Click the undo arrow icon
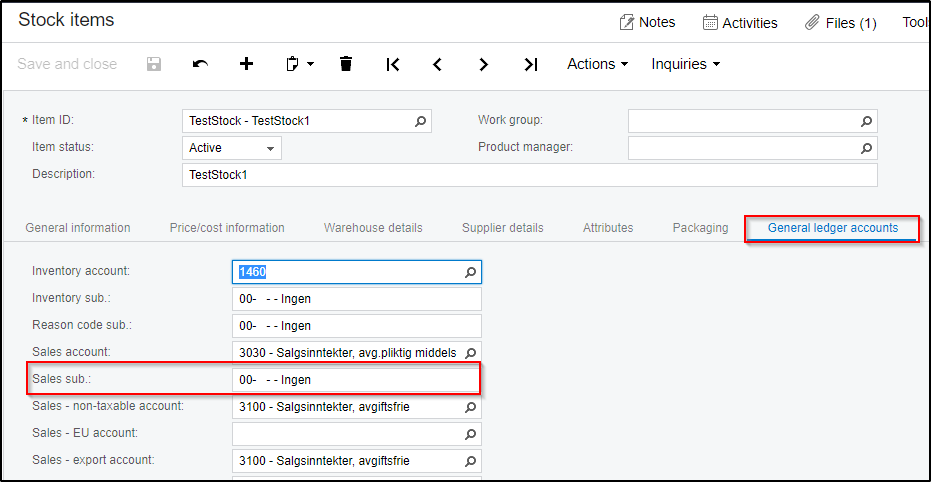This screenshot has height=482, width=931. coord(200,64)
